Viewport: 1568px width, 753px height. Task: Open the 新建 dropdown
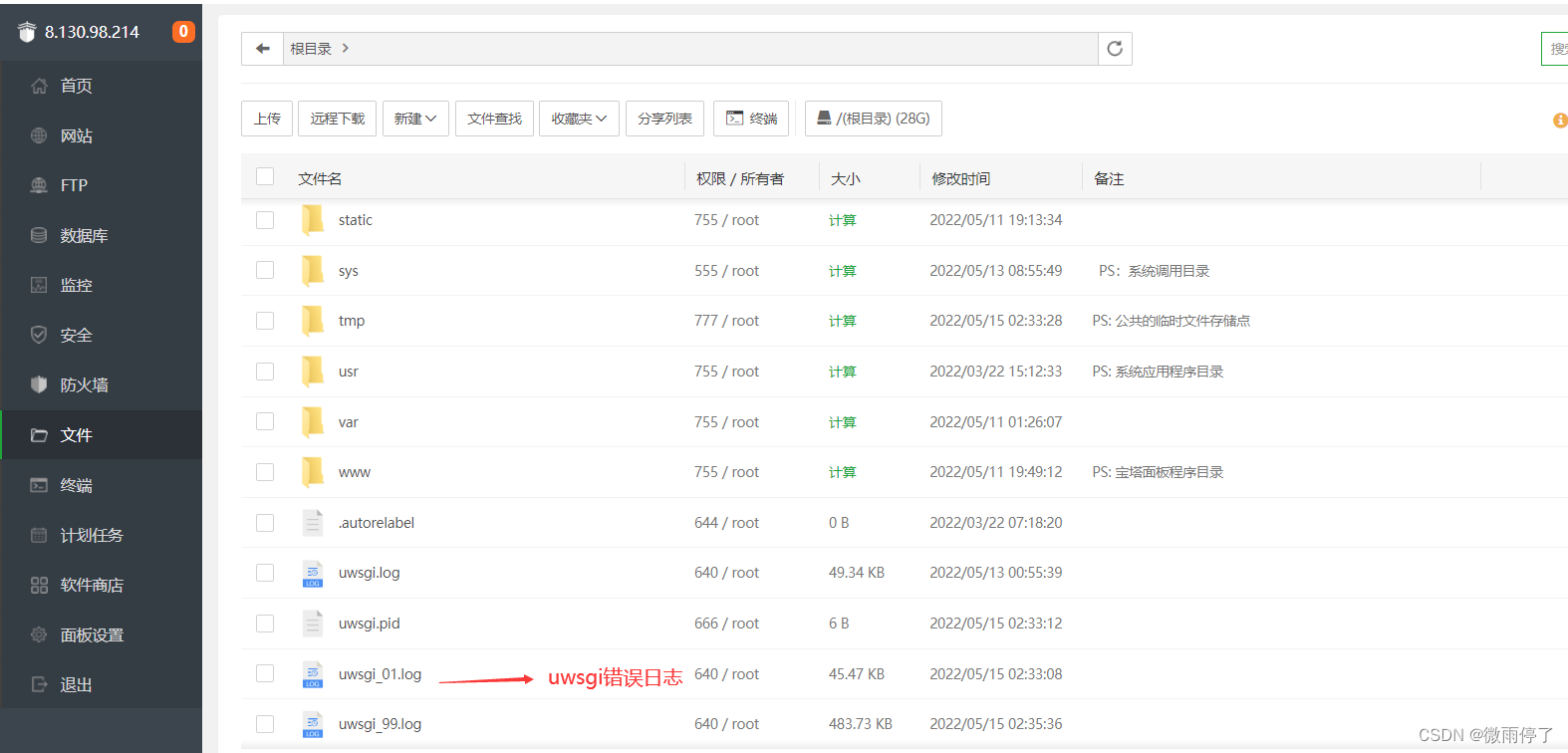point(415,119)
